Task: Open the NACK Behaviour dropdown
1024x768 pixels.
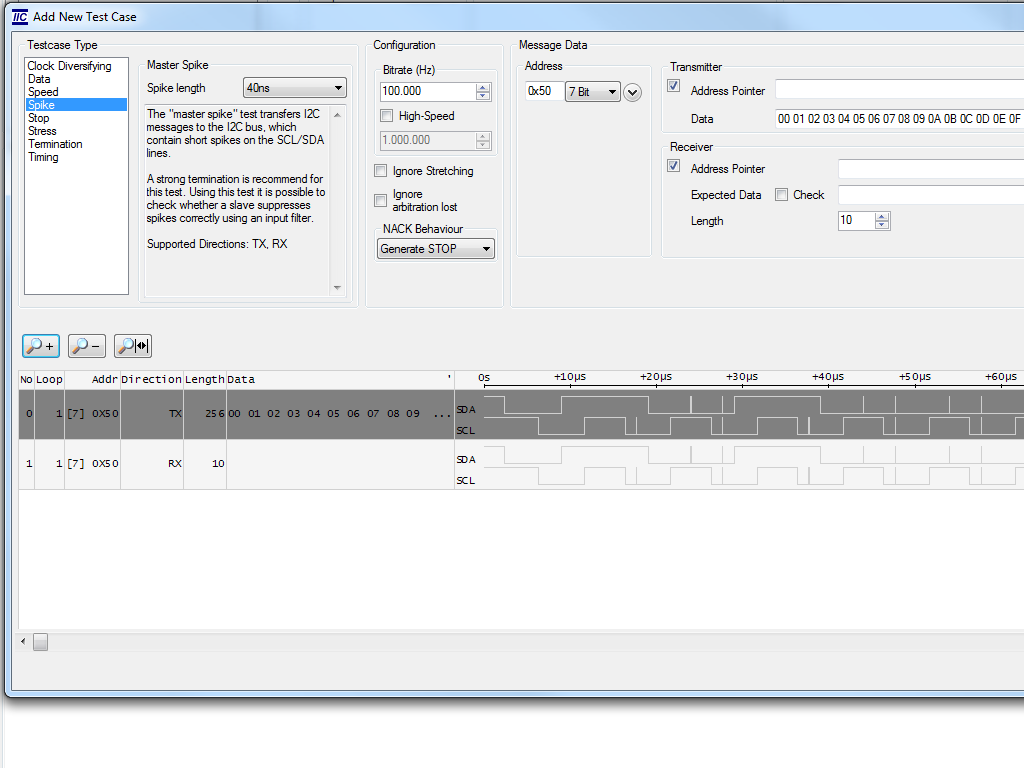Action: (436, 249)
